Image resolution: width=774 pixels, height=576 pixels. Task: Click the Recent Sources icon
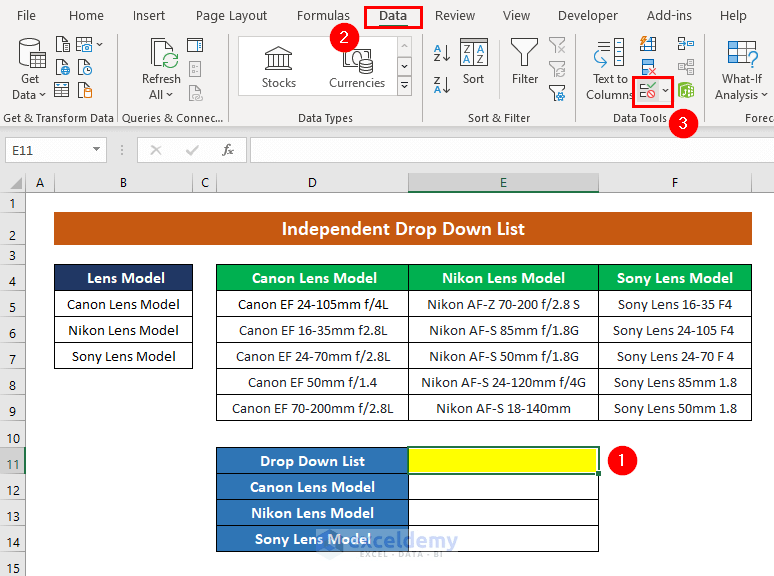tap(85, 67)
